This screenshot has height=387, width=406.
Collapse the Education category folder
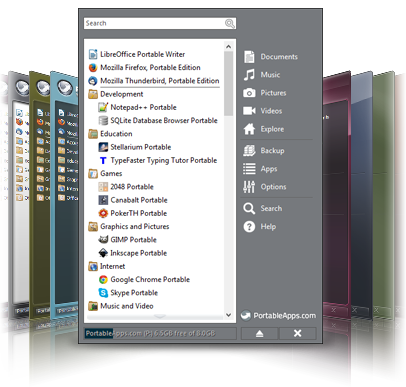pyautogui.click(x=93, y=134)
